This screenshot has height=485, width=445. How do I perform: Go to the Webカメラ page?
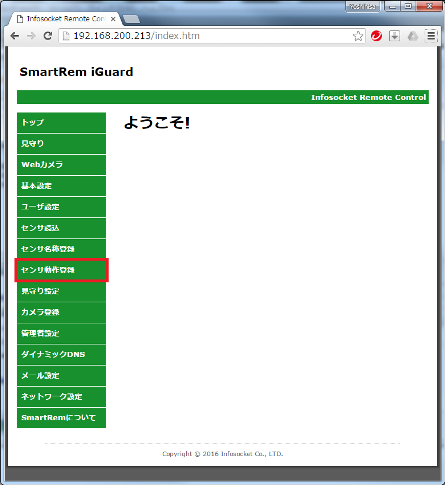61,165
